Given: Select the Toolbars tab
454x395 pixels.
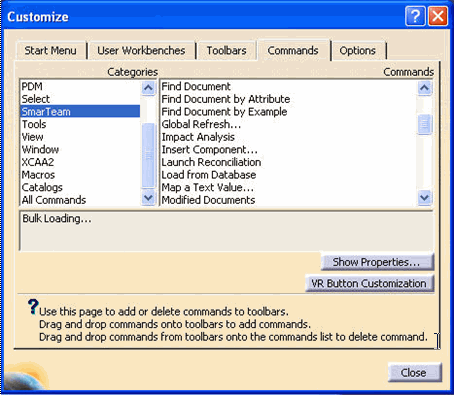Looking at the screenshot, I should pos(226,51).
